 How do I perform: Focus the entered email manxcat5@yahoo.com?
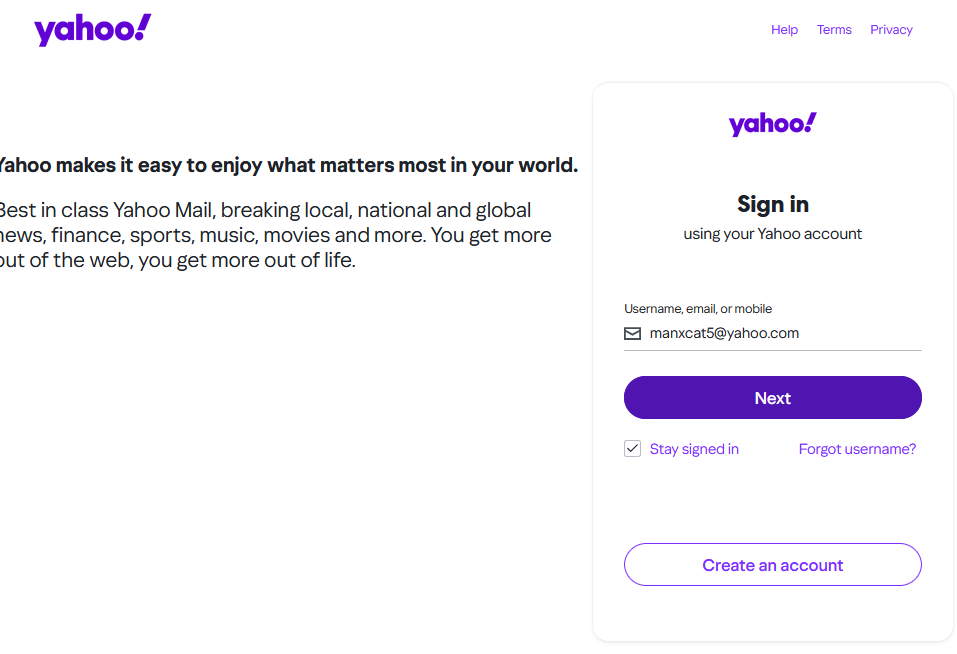724,334
